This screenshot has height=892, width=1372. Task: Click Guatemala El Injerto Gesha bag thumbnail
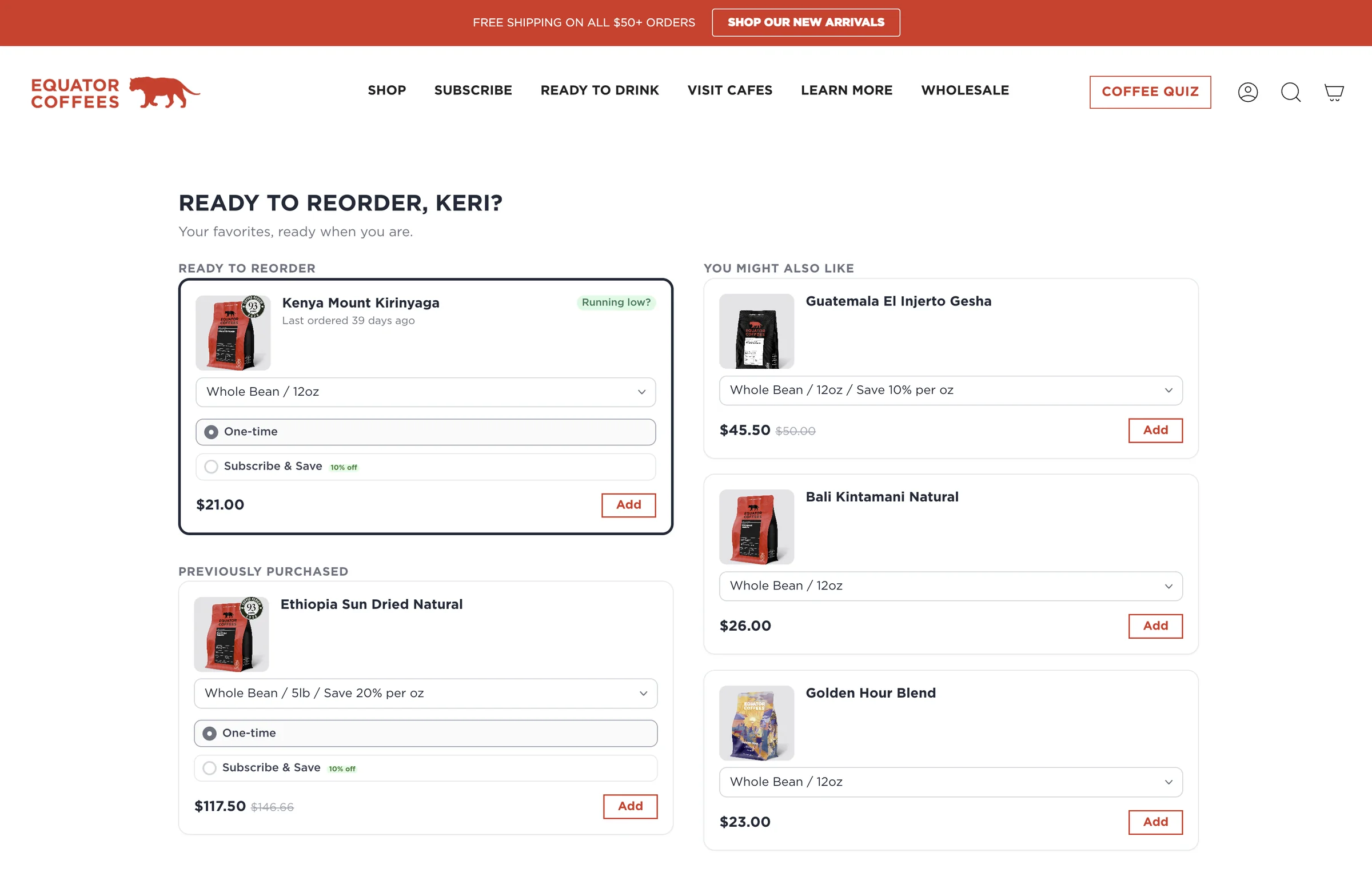(756, 331)
